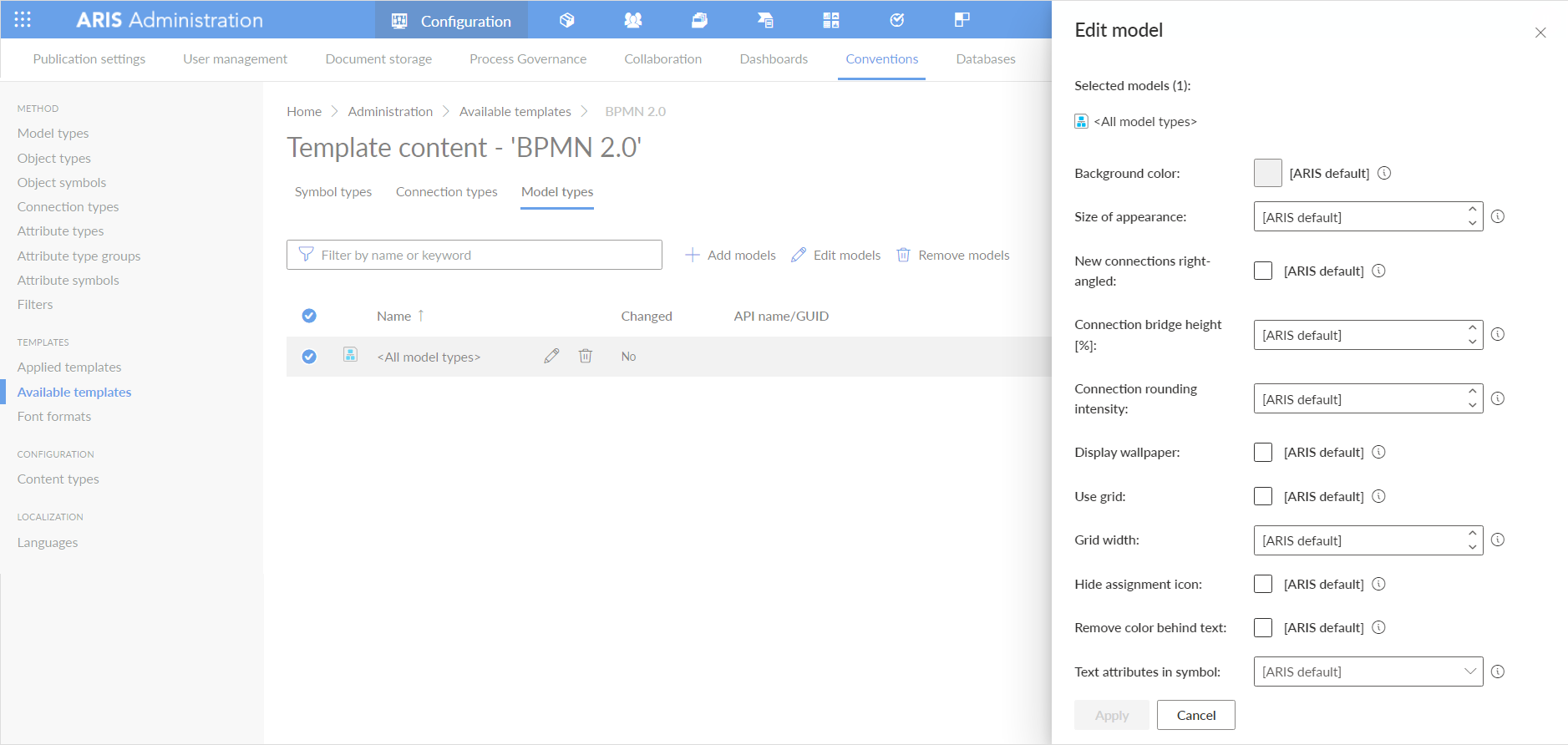Click Remove models button
1568x745 pixels.
click(952, 255)
